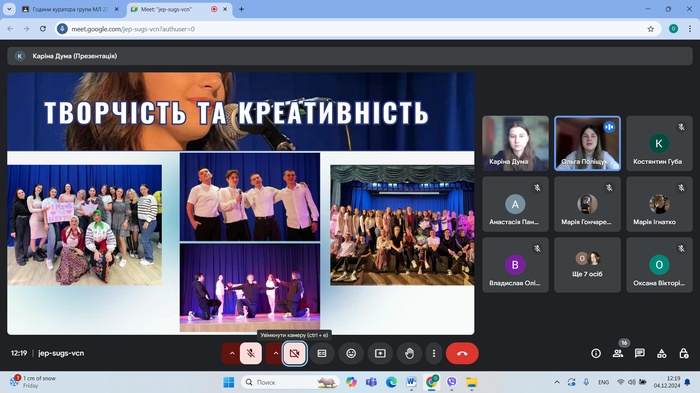Open the activities icon

662,353
